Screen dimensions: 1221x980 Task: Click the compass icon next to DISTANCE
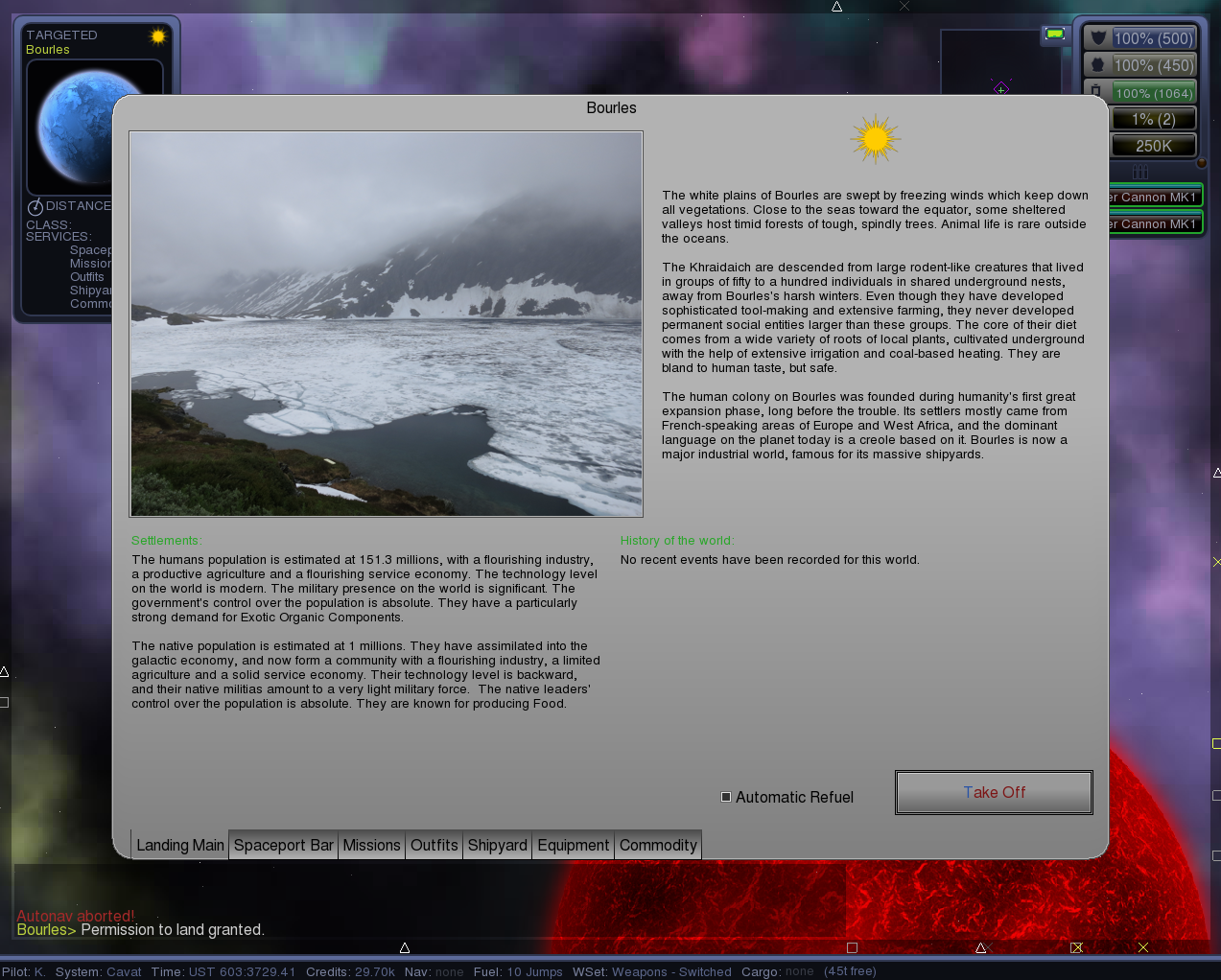pos(35,207)
